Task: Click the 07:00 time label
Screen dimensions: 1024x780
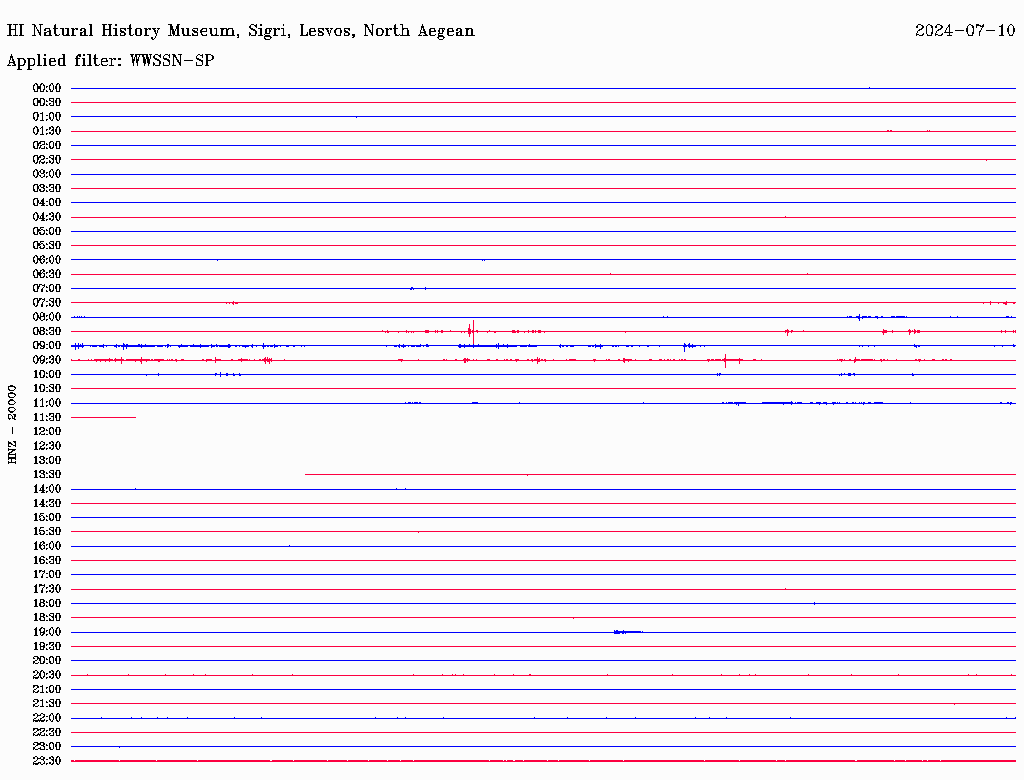Action: 47,289
